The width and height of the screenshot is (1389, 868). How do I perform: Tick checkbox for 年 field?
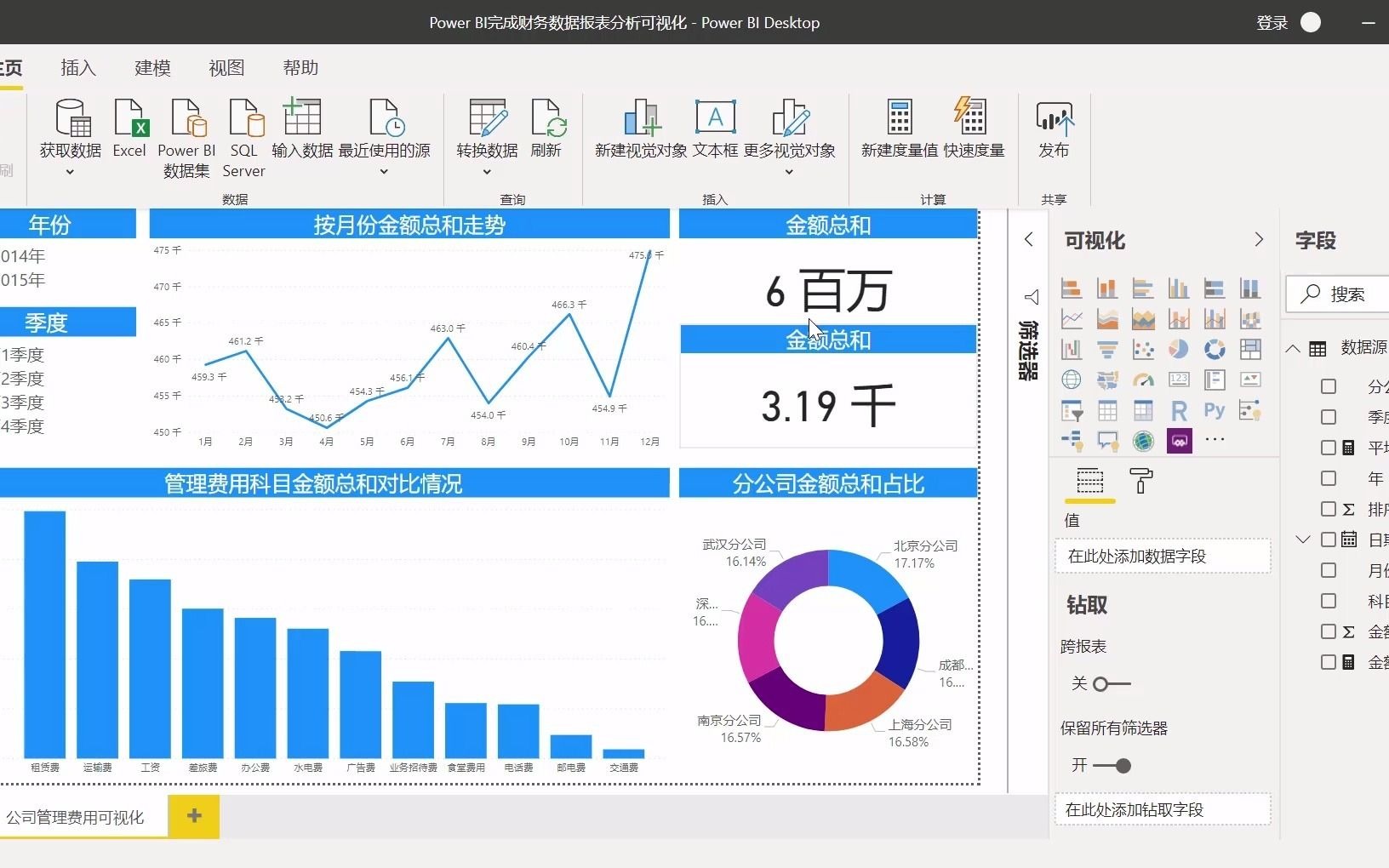pyautogui.click(x=1329, y=478)
